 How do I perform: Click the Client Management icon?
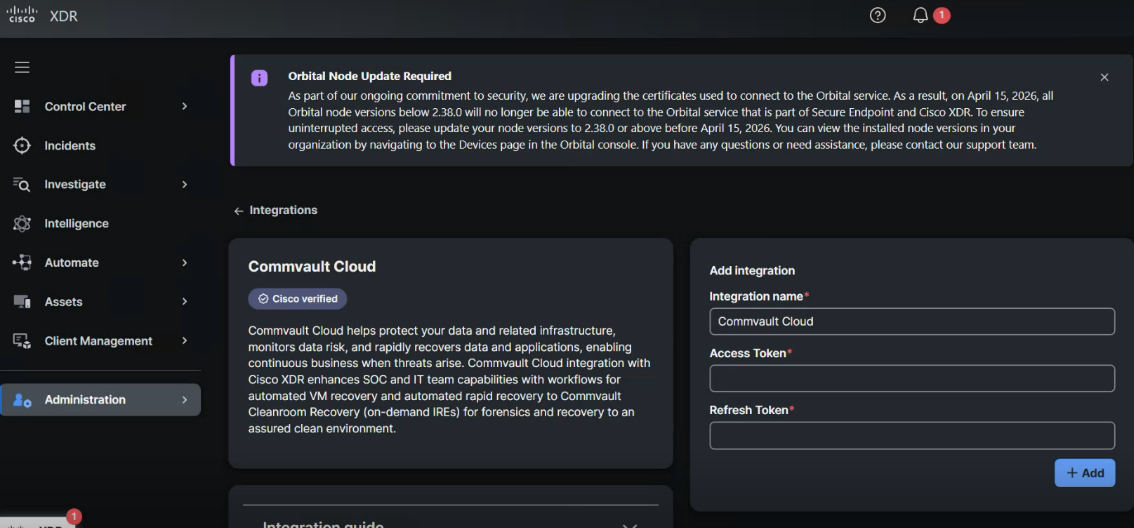[22, 341]
